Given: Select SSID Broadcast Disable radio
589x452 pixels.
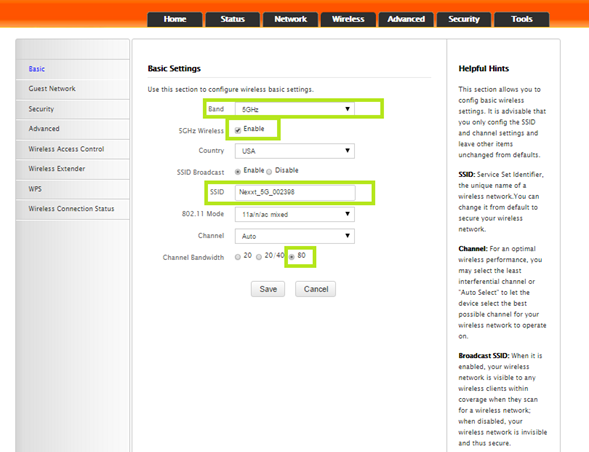Looking at the screenshot, I should 269,172.
